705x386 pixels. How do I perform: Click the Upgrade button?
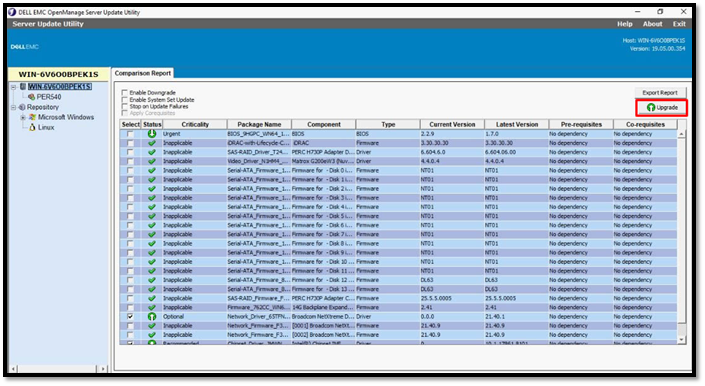662,107
